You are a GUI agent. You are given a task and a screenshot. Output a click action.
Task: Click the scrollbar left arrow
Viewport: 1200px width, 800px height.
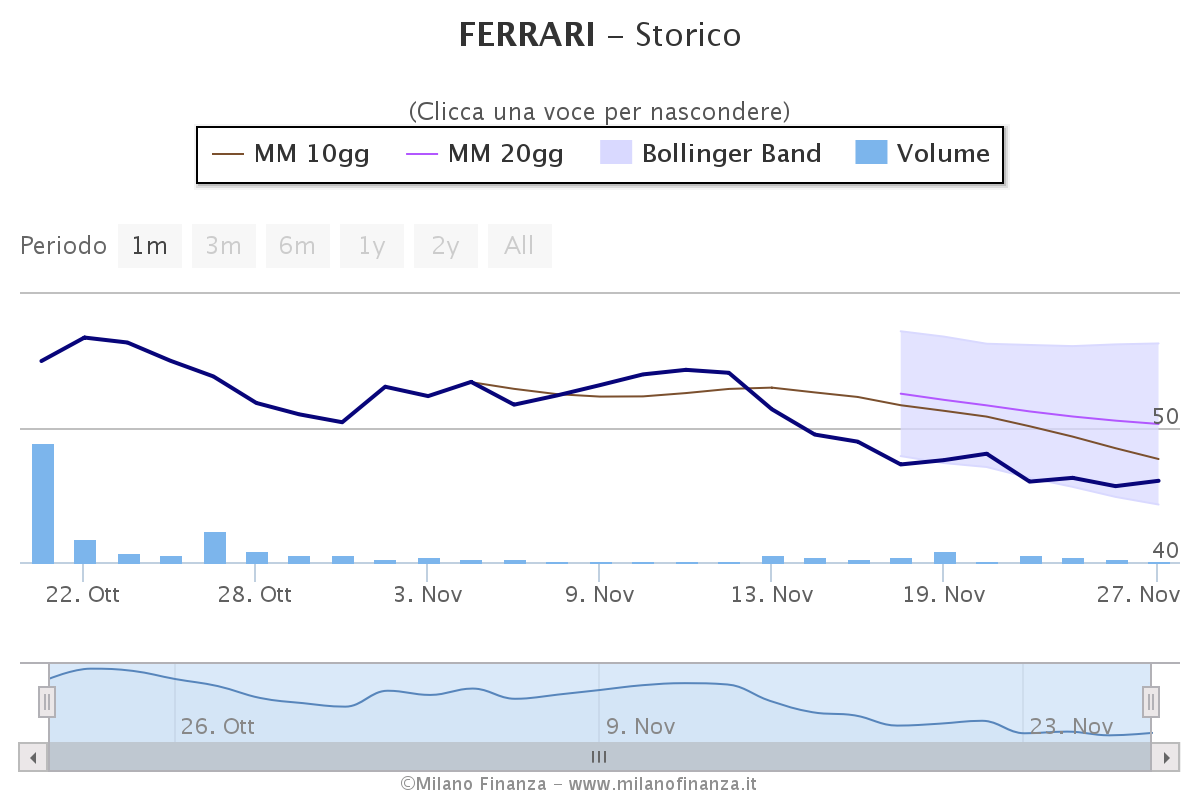pyautogui.click(x=33, y=757)
